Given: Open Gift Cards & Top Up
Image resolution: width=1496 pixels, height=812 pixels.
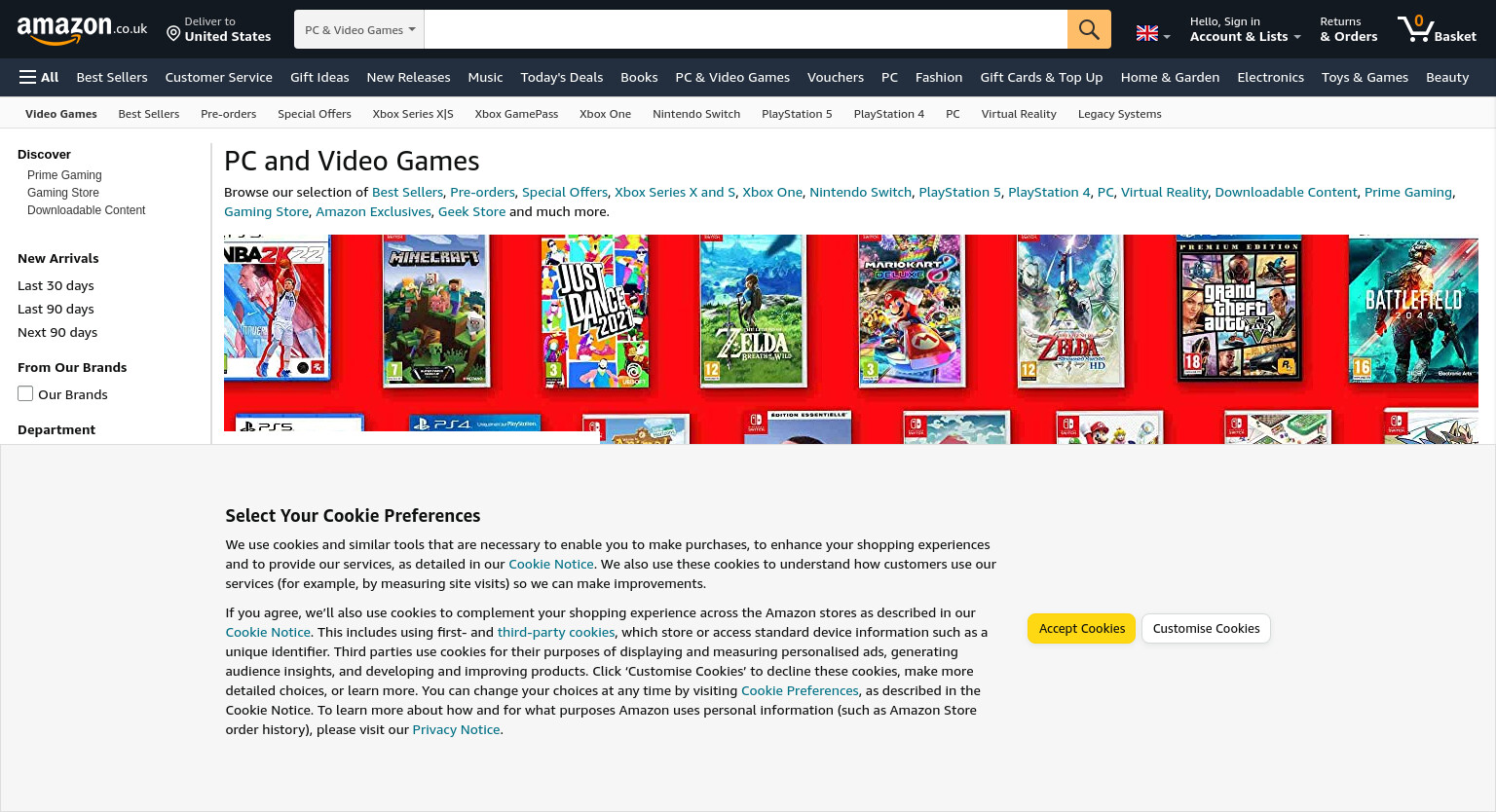Looking at the screenshot, I should 1041,77.
